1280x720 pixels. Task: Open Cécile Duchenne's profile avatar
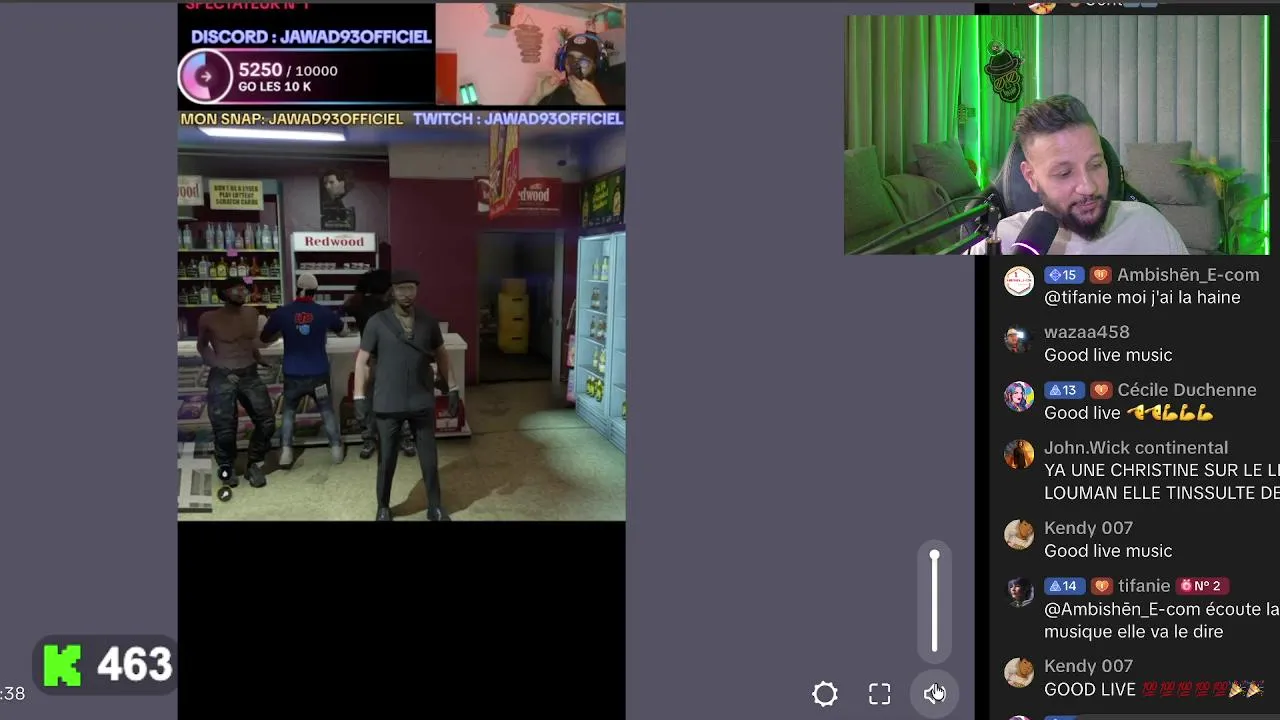click(x=1019, y=397)
